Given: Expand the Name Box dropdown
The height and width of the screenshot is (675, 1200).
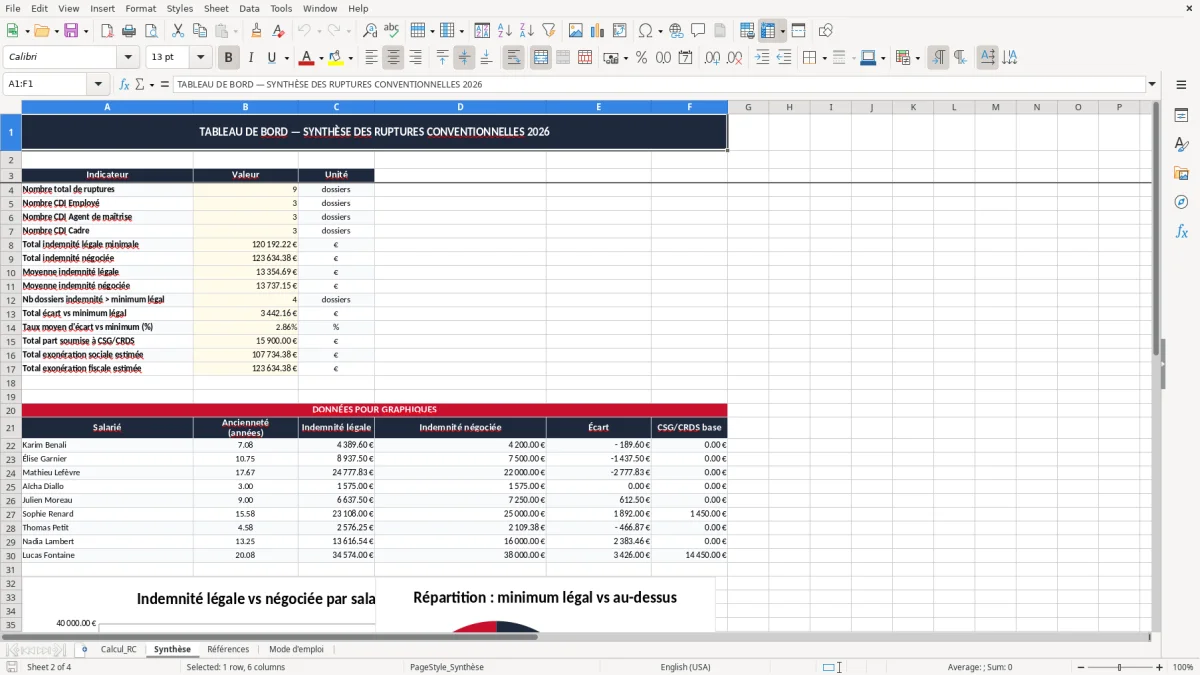Looking at the screenshot, I should [98, 85].
